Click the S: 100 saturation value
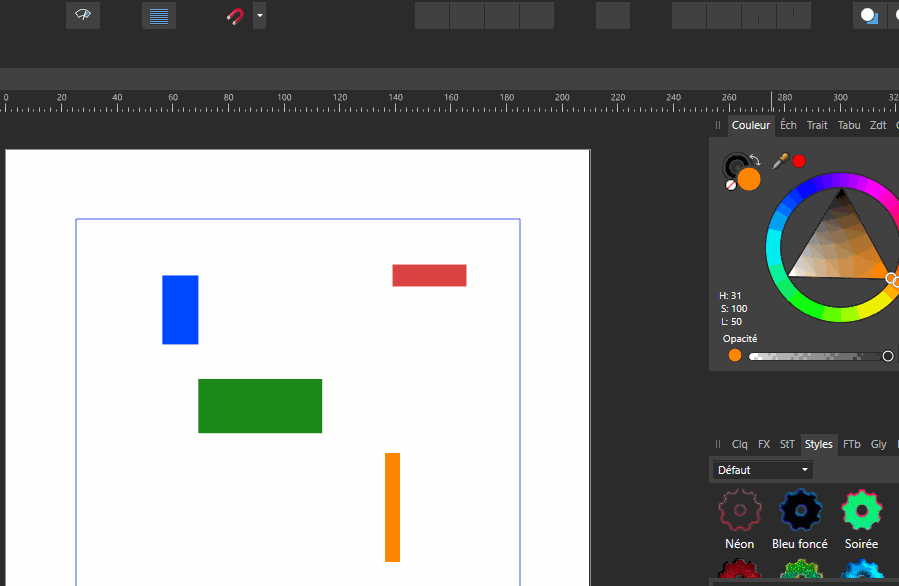899x586 pixels. (734, 308)
